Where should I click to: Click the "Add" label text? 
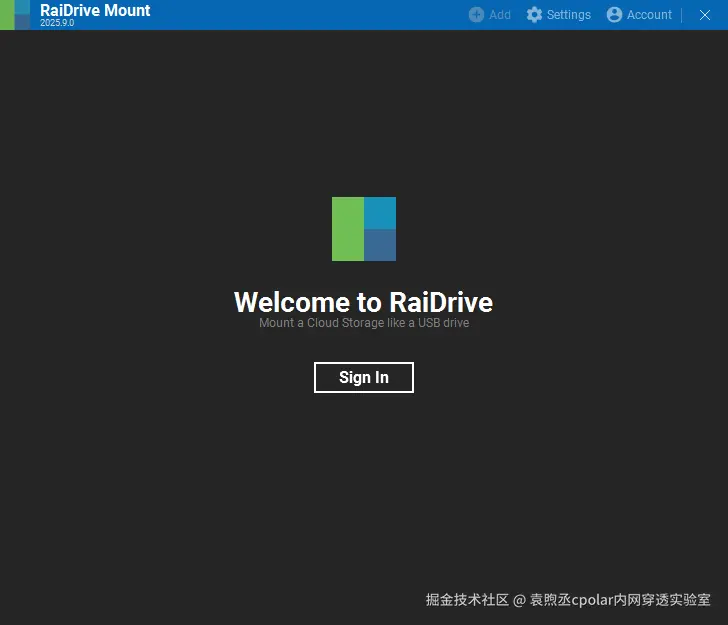(500, 15)
